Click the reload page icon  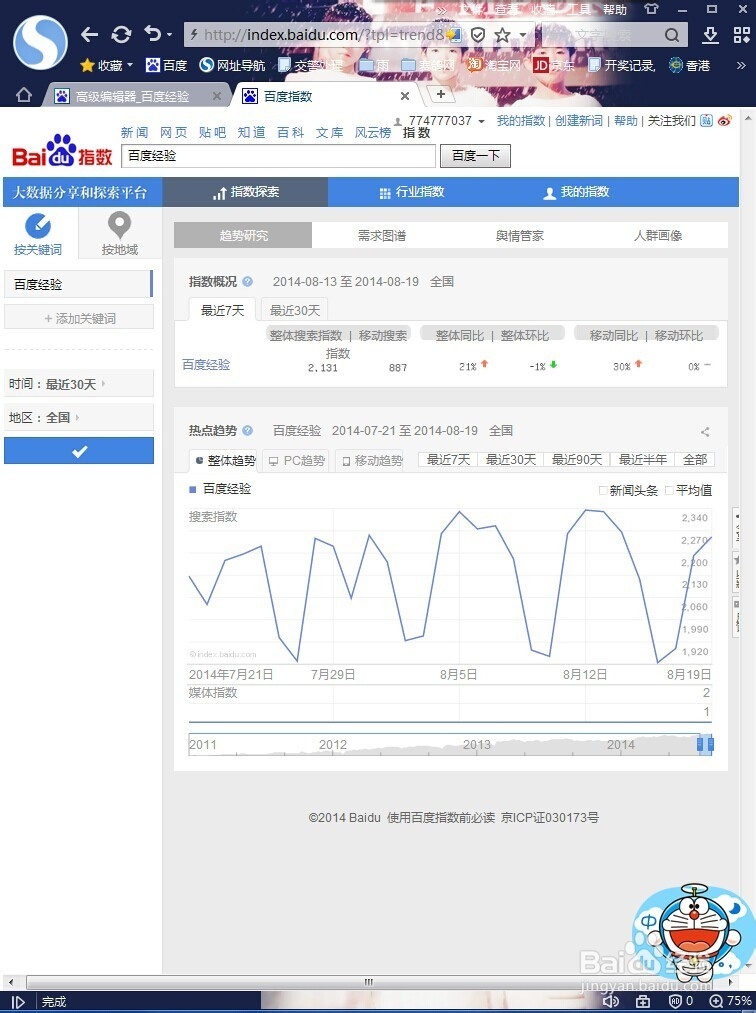click(x=121, y=34)
